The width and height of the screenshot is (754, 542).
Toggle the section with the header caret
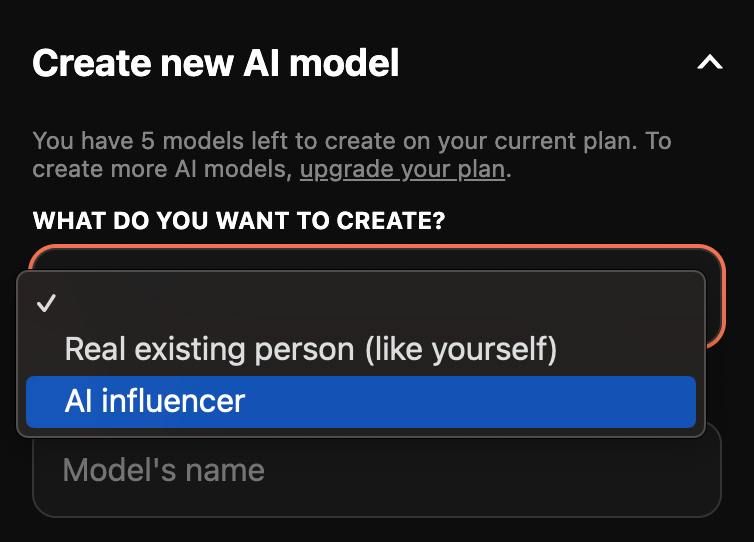[x=709, y=63]
